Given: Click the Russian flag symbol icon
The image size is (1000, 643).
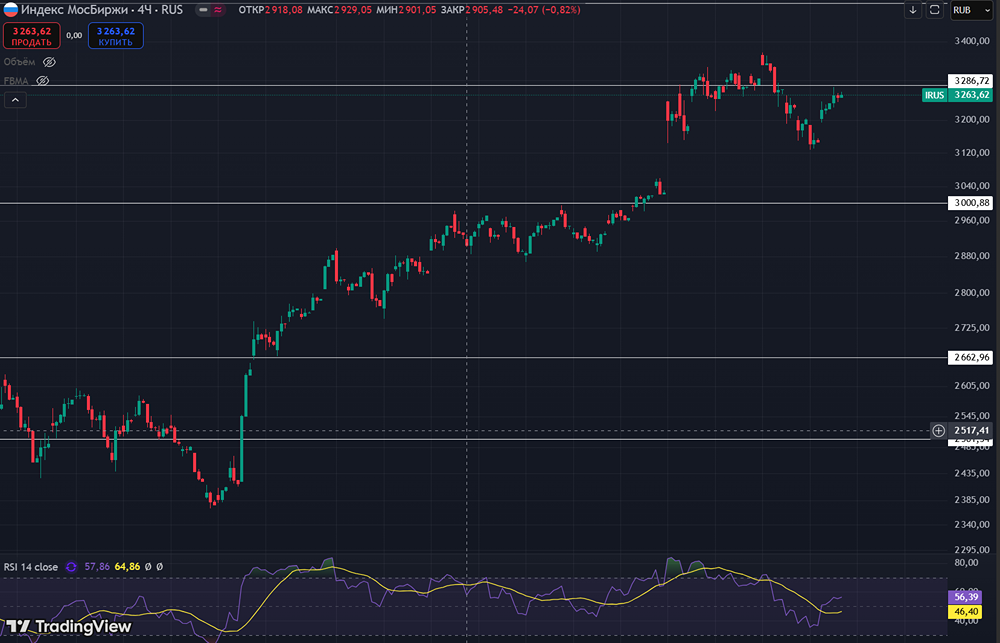Looking at the screenshot, I should click(10, 10).
